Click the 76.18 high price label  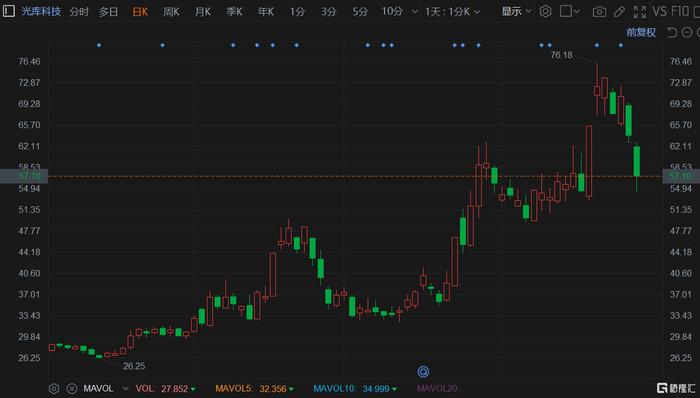561,55
